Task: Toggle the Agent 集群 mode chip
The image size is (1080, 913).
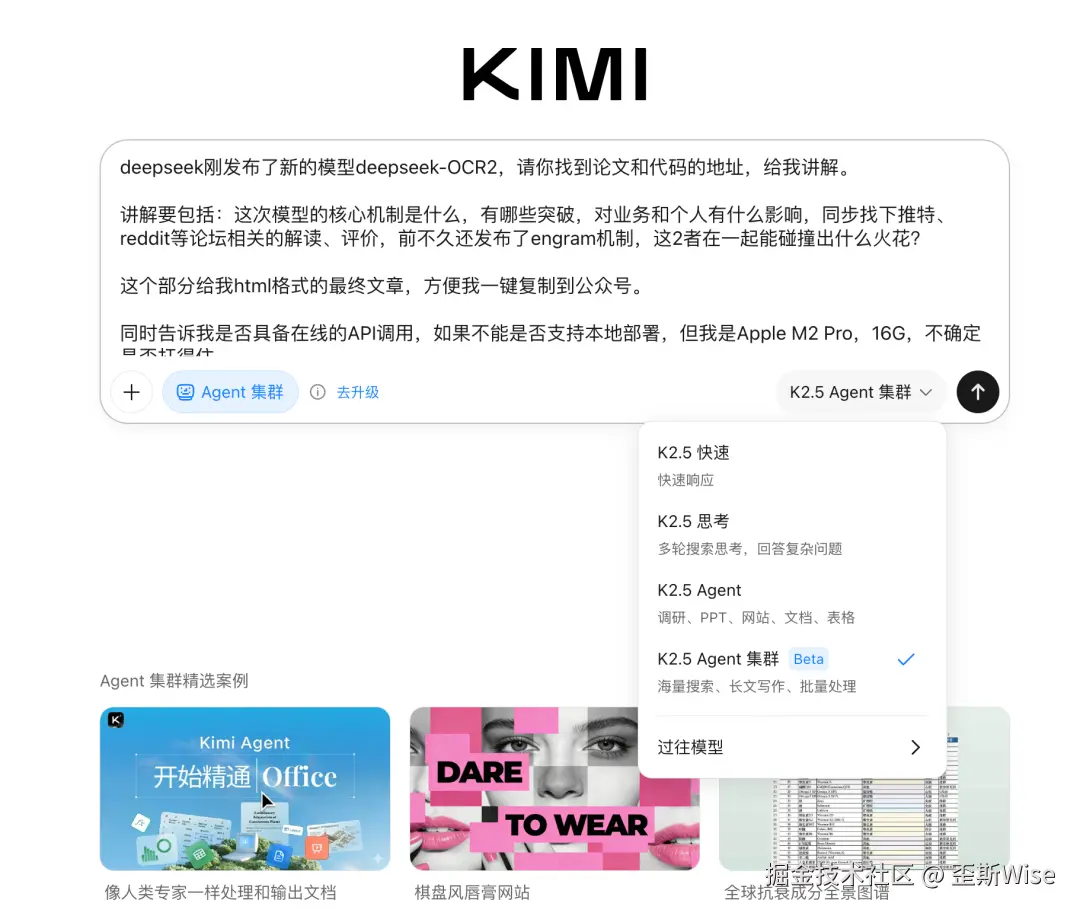Action: click(x=230, y=392)
